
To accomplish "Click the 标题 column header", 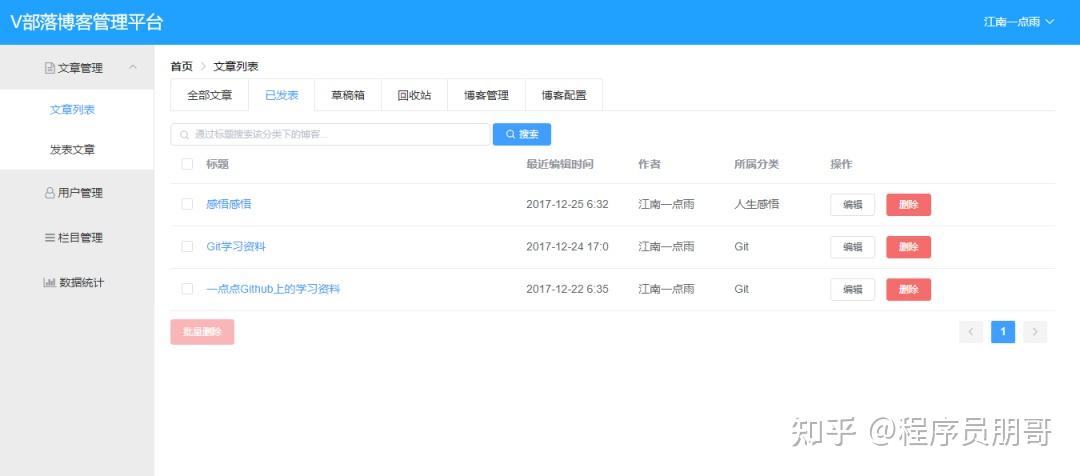I will click(218, 164).
